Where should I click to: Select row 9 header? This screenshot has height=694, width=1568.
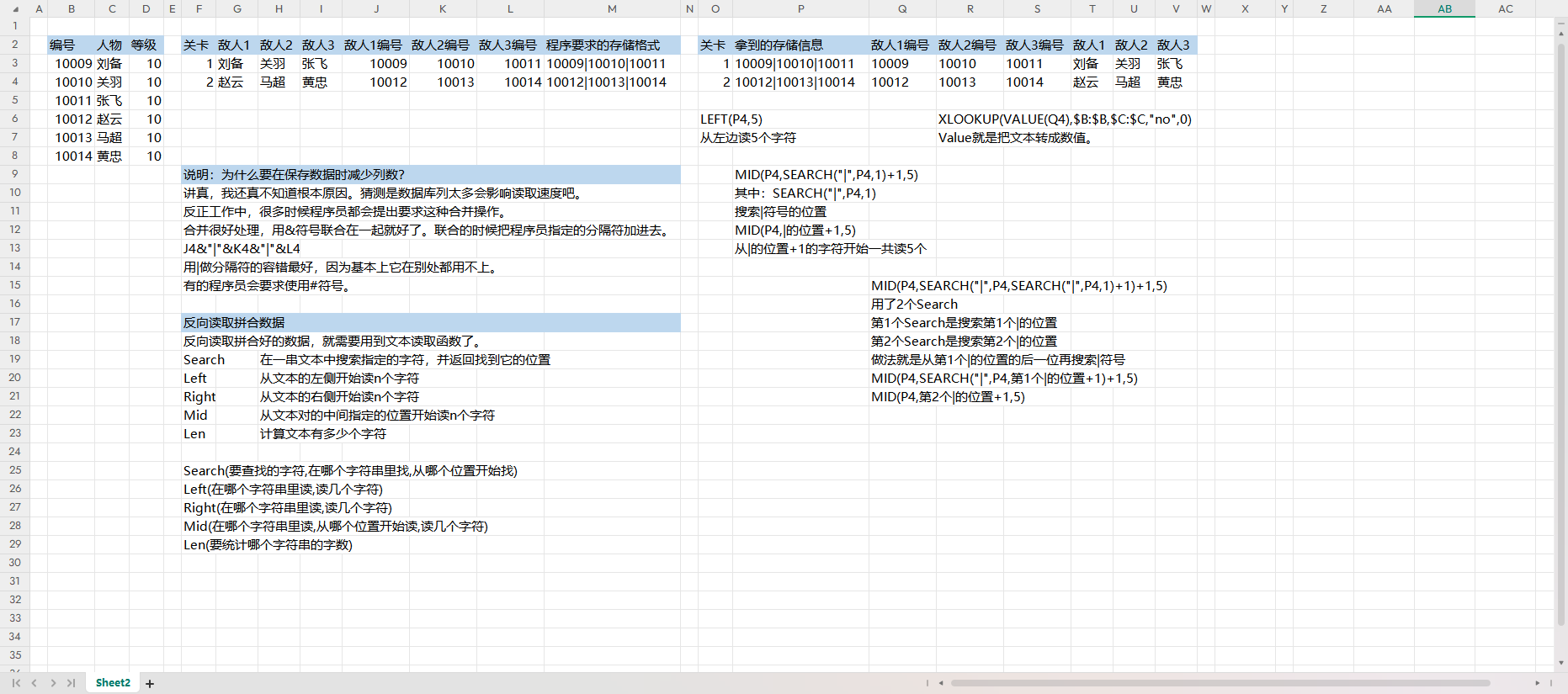coord(14,174)
